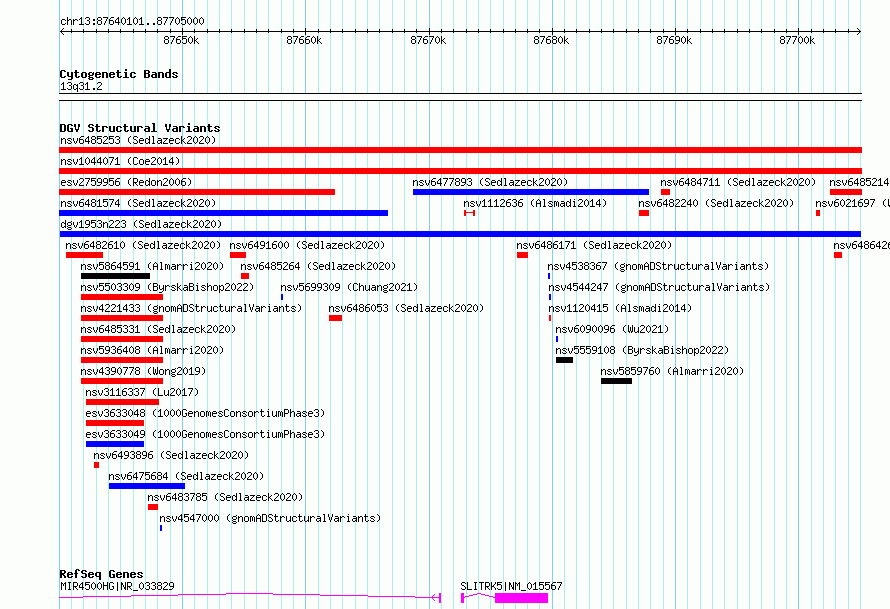Click the chr13:87640101..87705000 region label
This screenshot has width=890, height=609.
(x=132, y=21)
